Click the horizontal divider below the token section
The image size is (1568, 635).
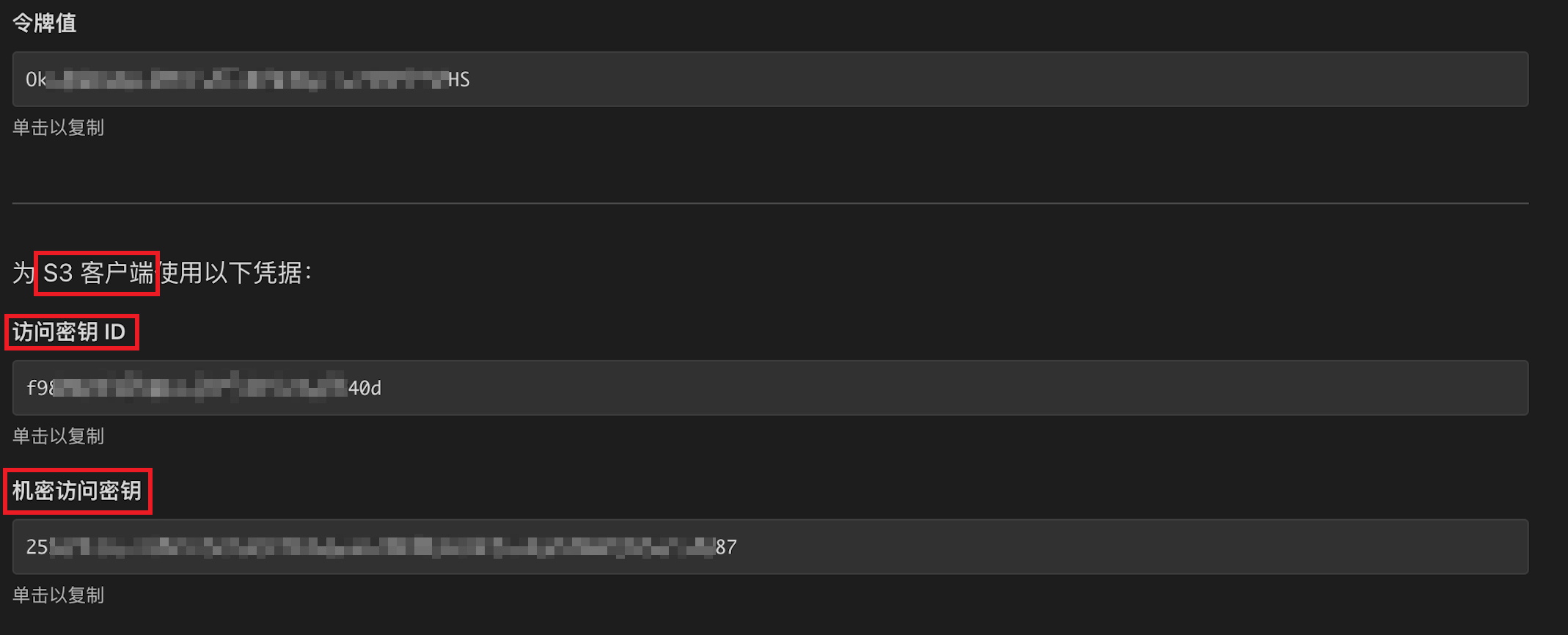pyautogui.click(x=770, y=203)
